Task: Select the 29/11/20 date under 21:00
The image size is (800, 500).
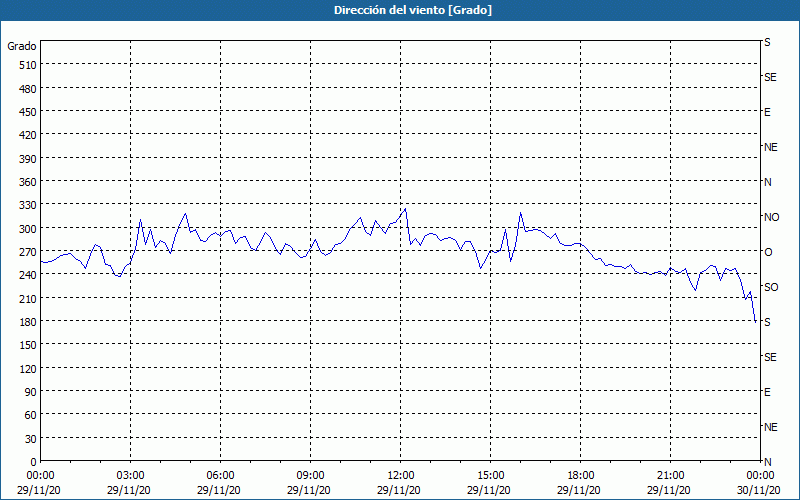Action: click(x=669, y=490)
